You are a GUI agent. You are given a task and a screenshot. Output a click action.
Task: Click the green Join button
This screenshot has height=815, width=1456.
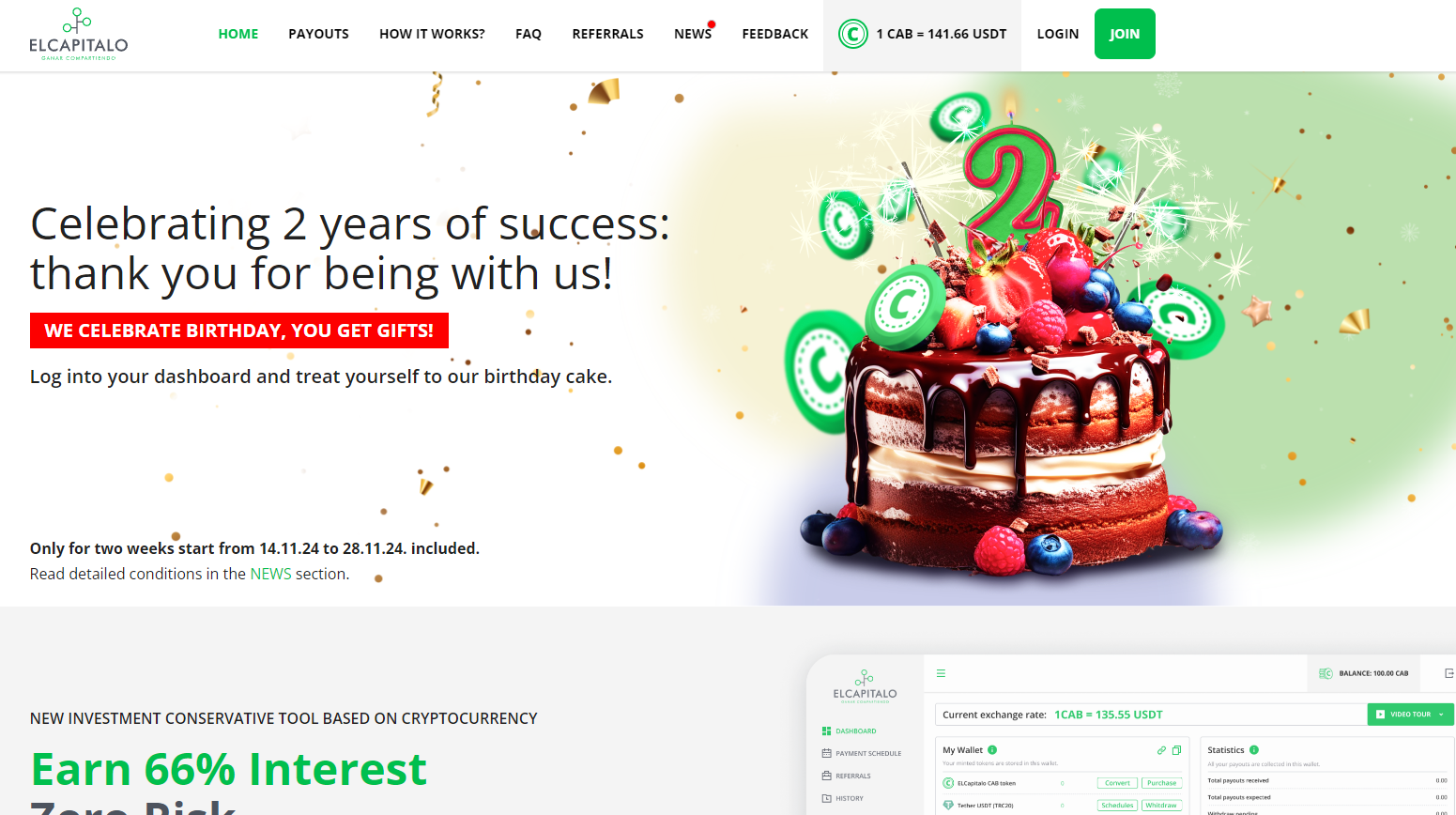[1125, 34]
